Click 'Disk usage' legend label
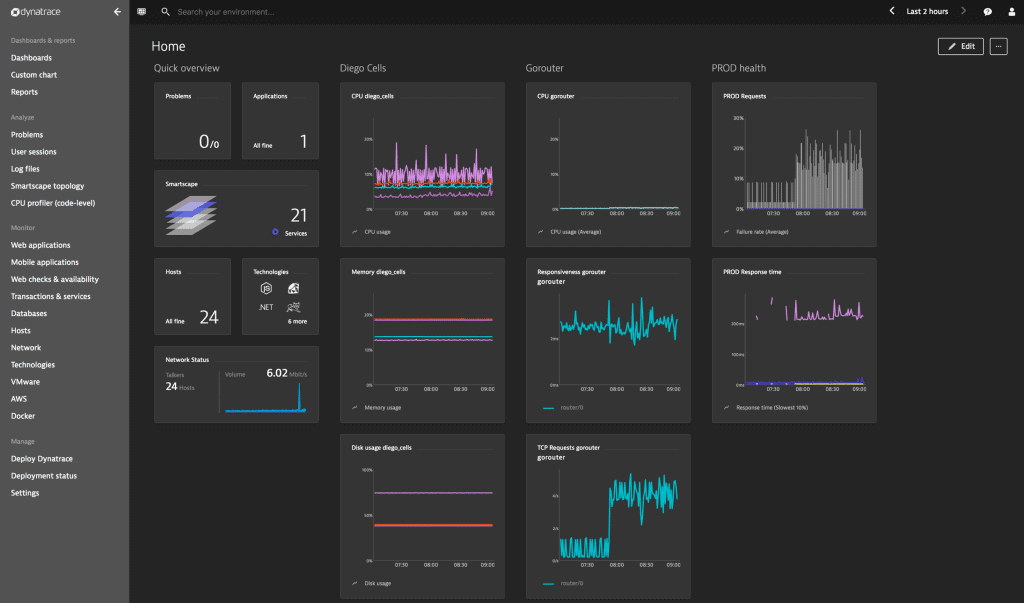The height and width of the screenshot is (603, 1024). 377,583
